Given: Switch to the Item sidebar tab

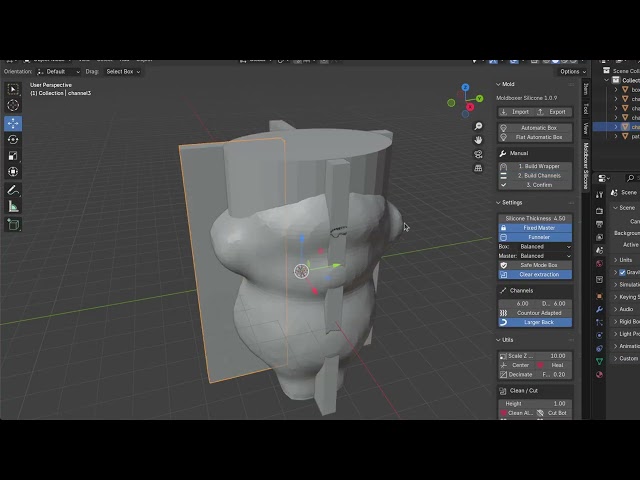Looking at the screenshot, I should click(x=586, y=89).
